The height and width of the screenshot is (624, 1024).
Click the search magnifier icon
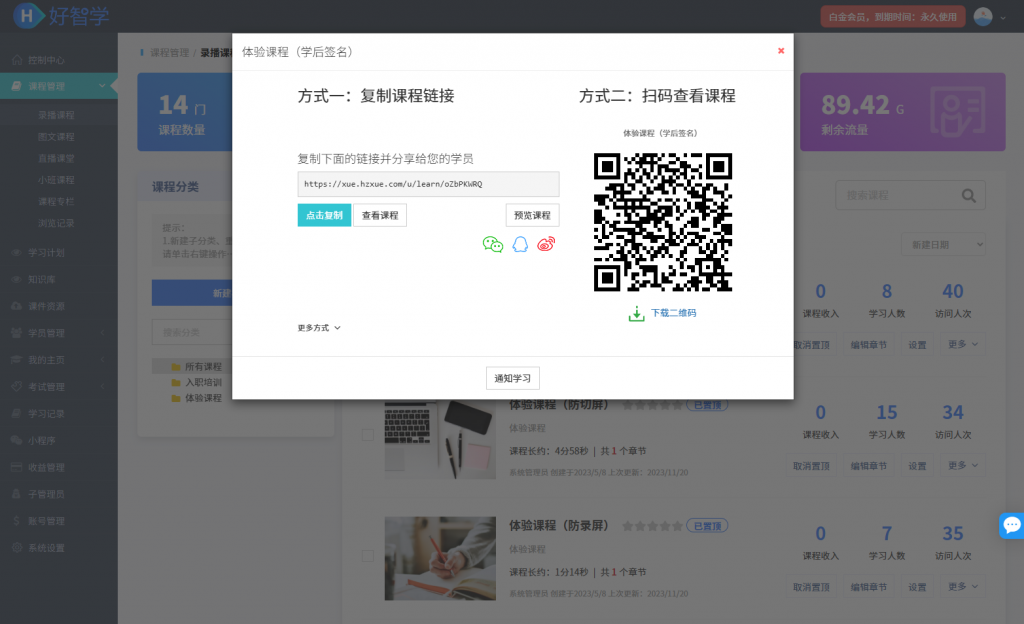968,196
